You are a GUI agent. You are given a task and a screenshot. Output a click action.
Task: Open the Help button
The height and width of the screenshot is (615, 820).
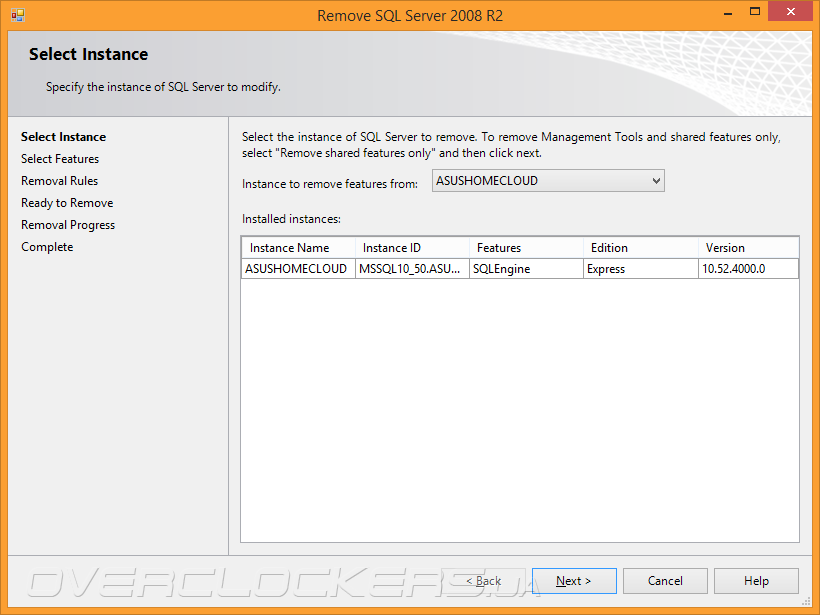(x=756, y=581)
